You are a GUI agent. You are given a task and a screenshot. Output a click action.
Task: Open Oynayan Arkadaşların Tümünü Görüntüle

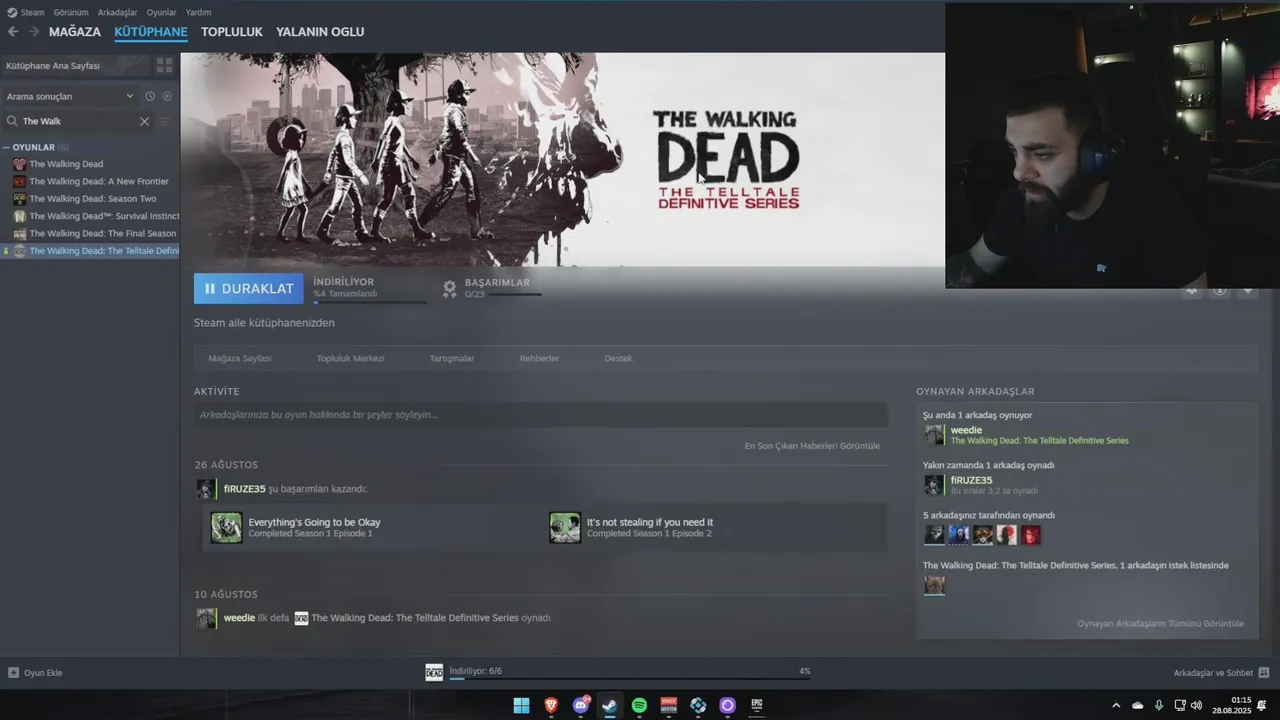(x=1160, y=624)
